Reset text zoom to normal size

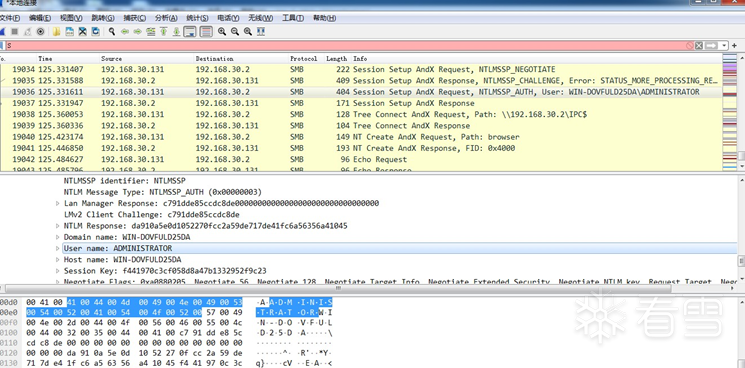(248, 31)
